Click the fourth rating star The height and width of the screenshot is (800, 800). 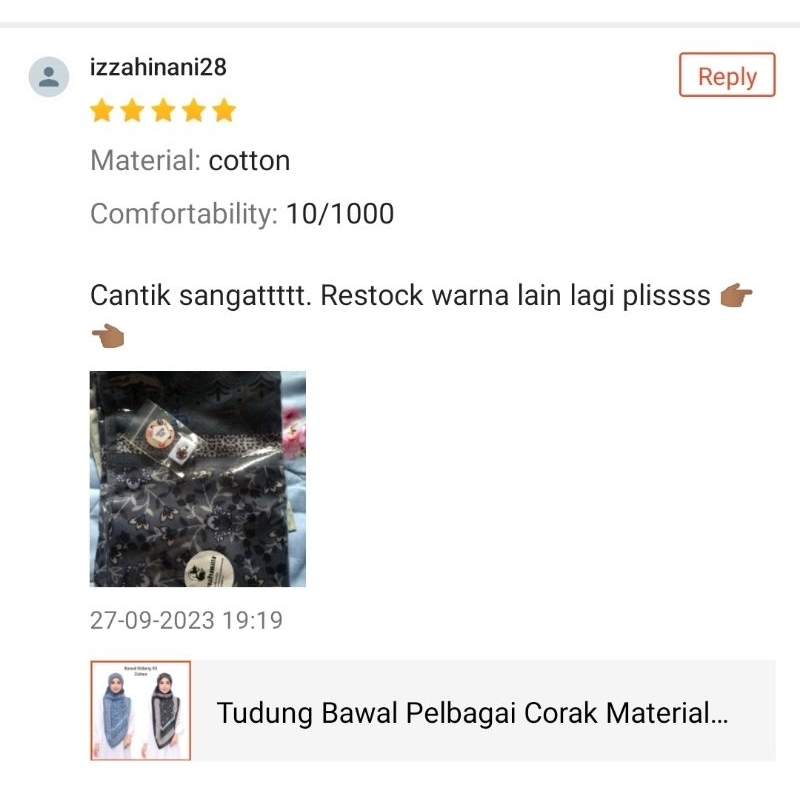pos(194,110)
